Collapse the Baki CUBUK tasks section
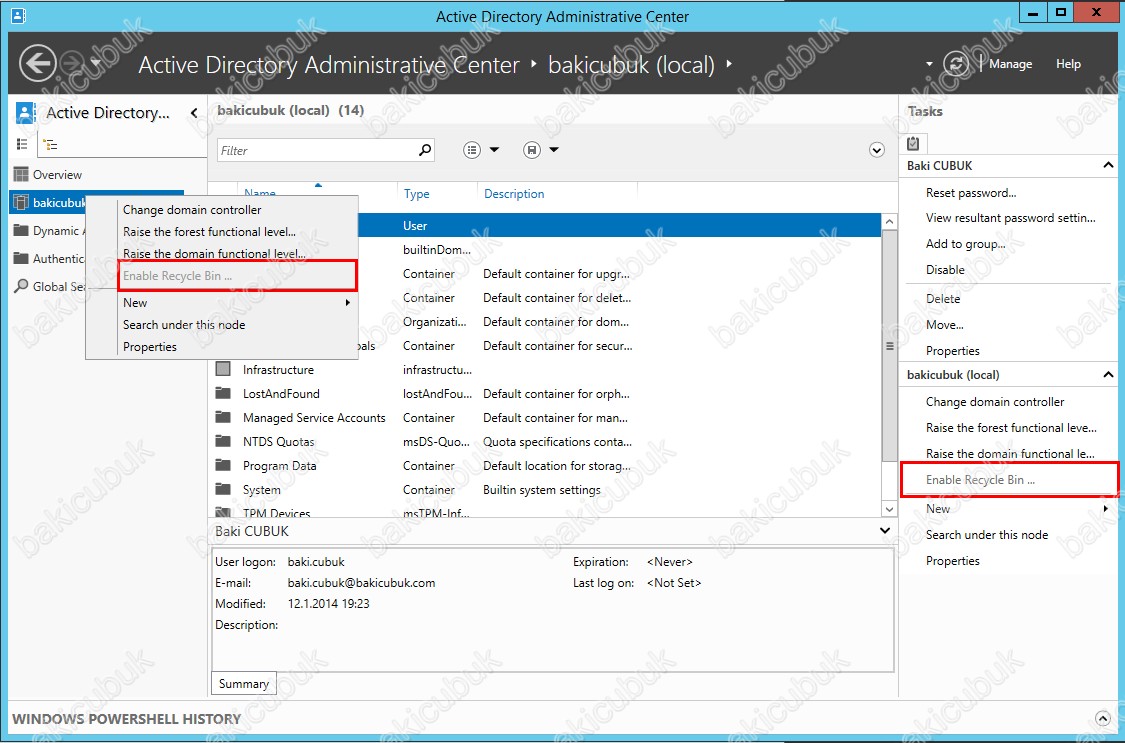 pos(1108,166)
